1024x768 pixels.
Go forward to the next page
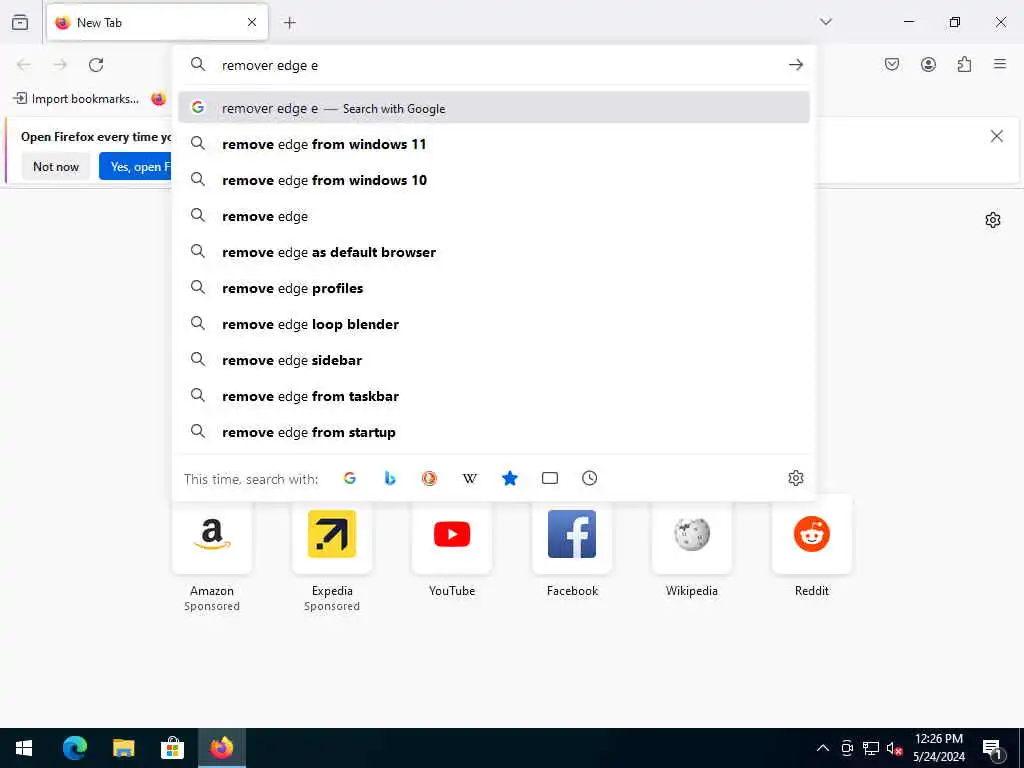coord(60,65)
